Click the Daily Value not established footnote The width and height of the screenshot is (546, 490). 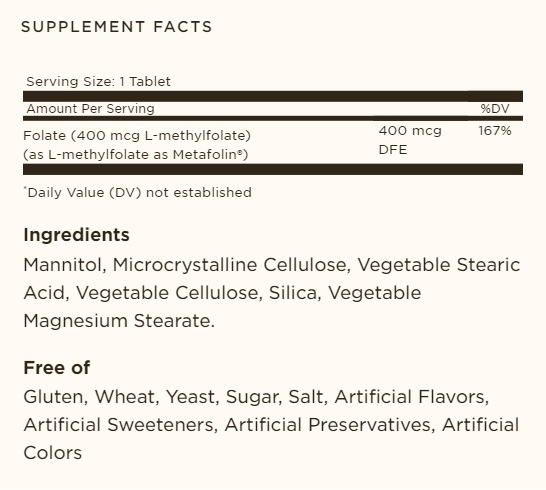click(138, 192)
